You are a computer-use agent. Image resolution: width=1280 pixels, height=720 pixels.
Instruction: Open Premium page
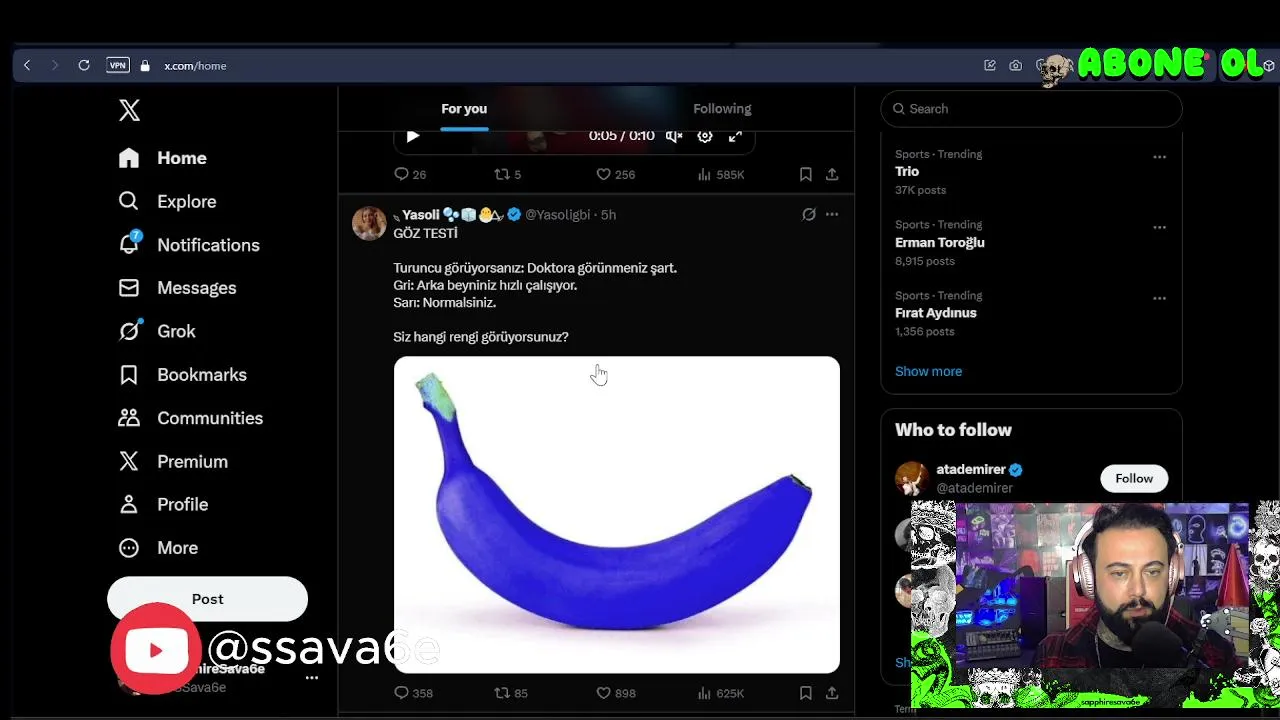(x=173, y=462)
